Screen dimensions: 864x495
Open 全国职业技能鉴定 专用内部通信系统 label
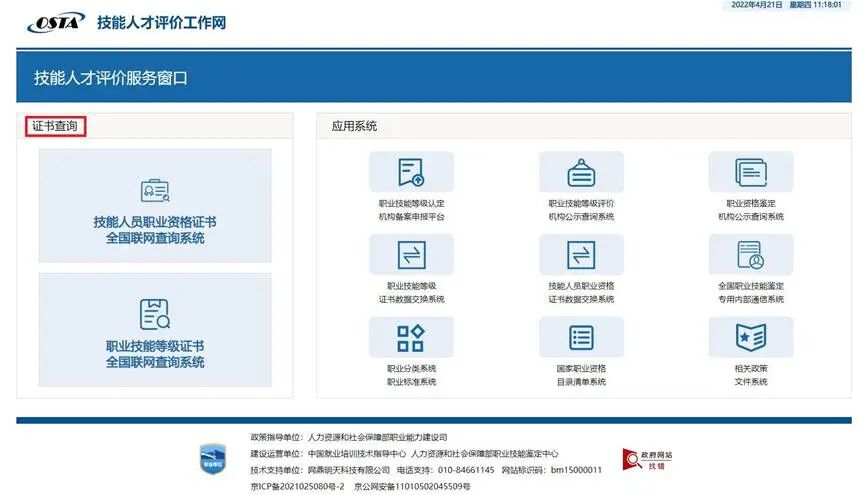[750, 293]
